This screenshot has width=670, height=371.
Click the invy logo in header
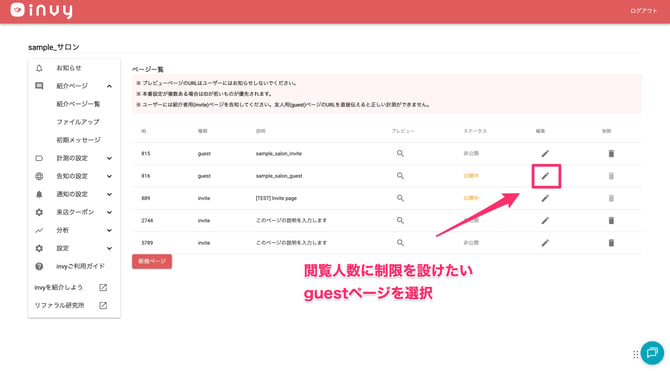[x=41, y=10]
